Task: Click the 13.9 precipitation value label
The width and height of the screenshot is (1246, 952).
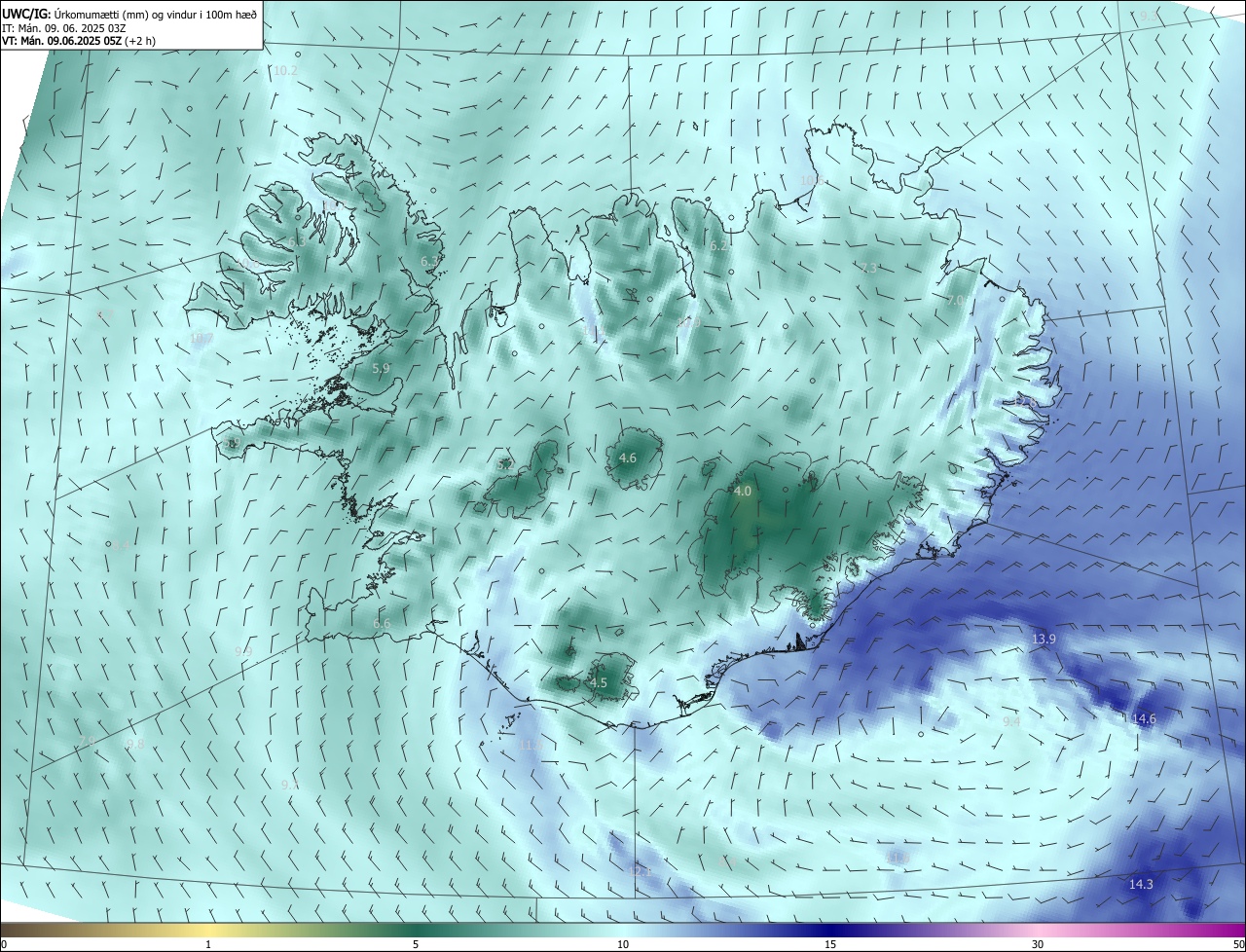Action: (1044, 639)
